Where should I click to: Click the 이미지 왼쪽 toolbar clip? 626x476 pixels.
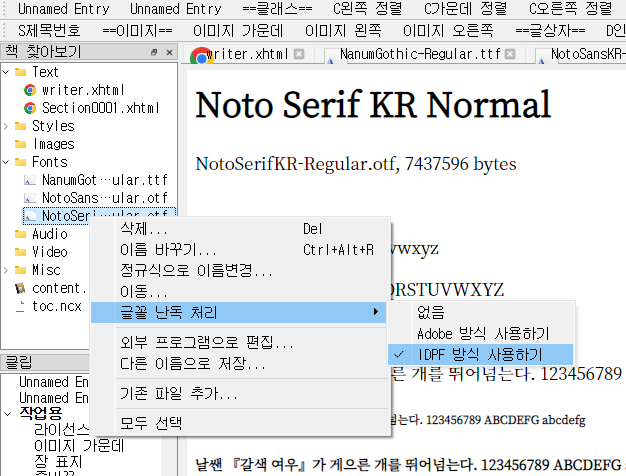343,30
